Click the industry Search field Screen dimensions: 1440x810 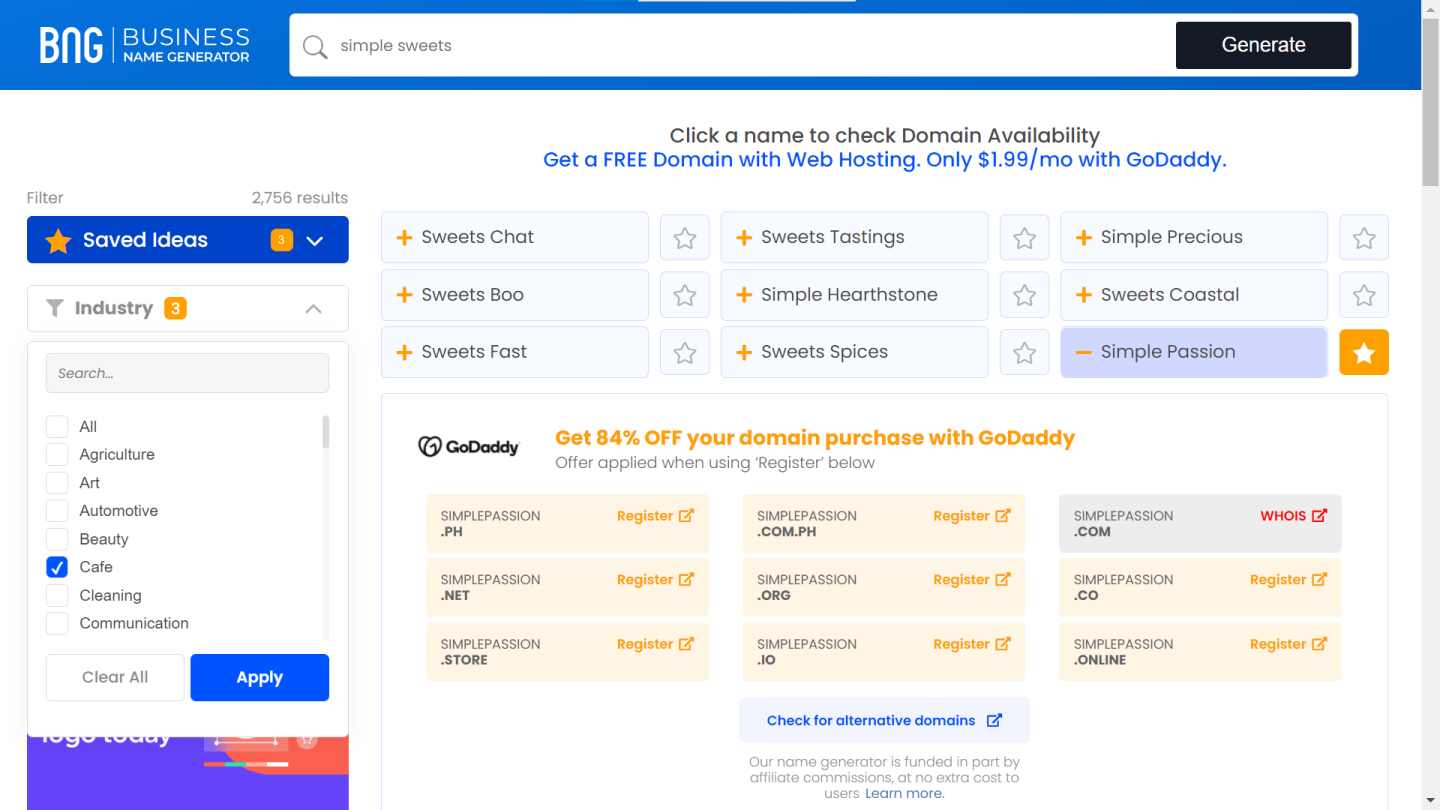[187, 373]
